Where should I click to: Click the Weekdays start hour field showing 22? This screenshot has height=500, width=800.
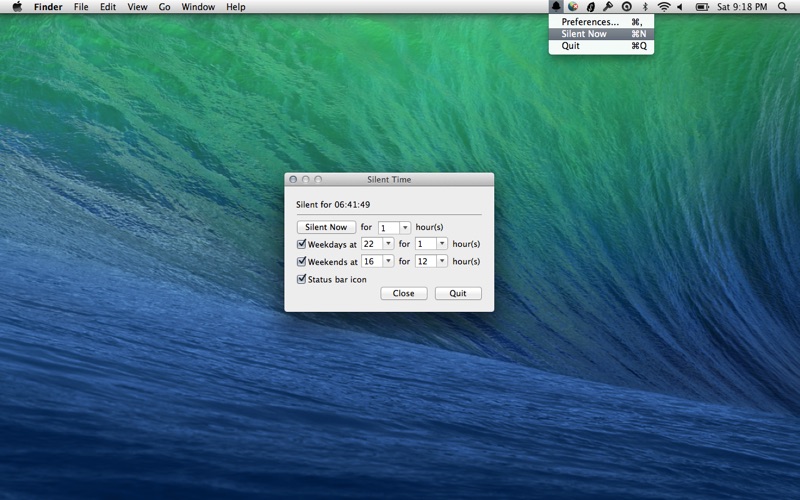click(x=372, y=244)
